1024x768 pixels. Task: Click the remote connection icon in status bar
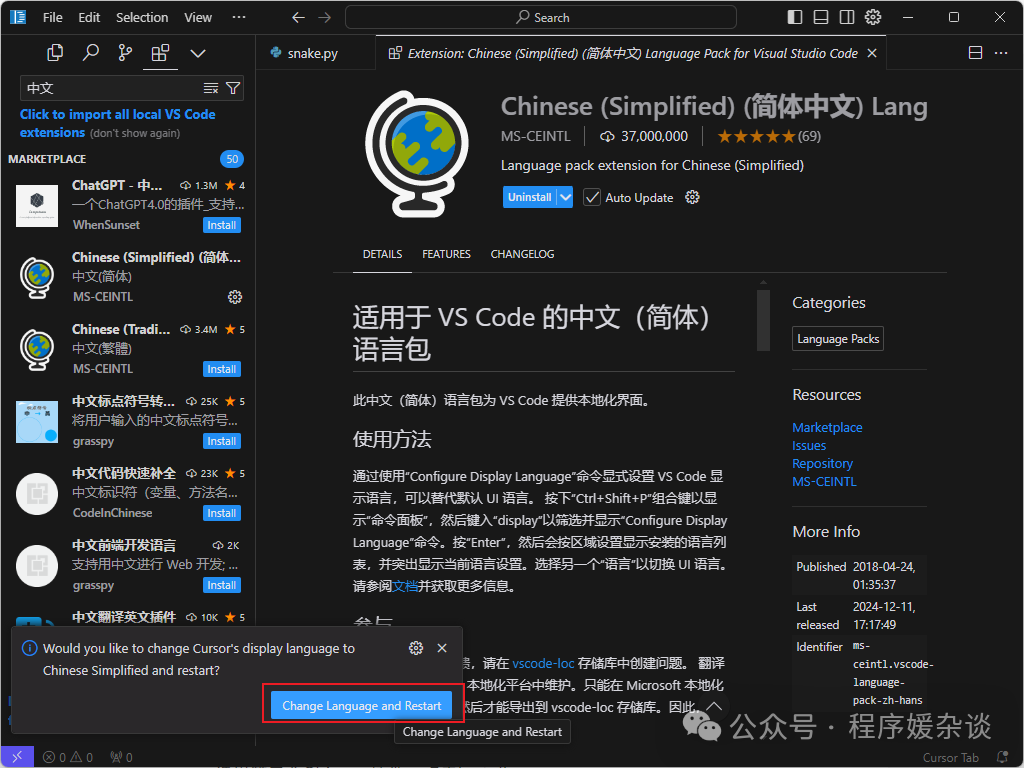click(15, 757)
